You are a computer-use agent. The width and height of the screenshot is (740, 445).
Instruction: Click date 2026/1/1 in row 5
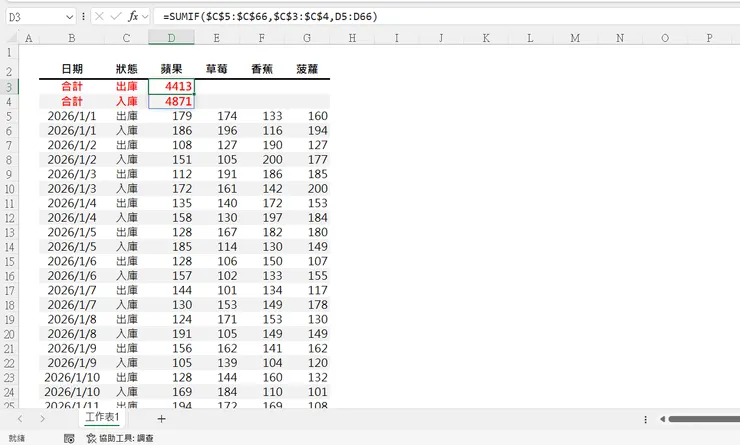(x=72, y=116)
